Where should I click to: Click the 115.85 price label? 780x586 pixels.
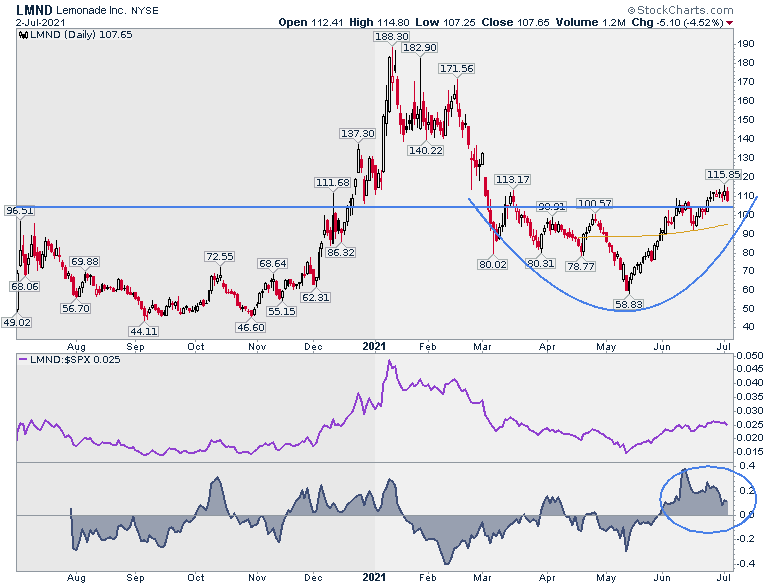pyautogui.click(x=723, y=175)
